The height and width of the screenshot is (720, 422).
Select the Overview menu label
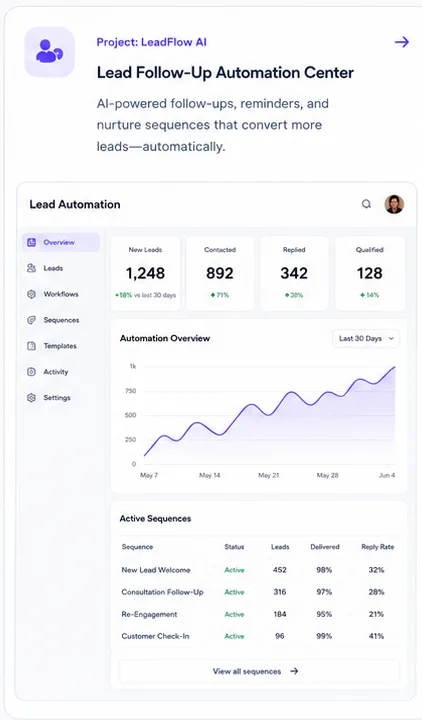coord(59,242)
